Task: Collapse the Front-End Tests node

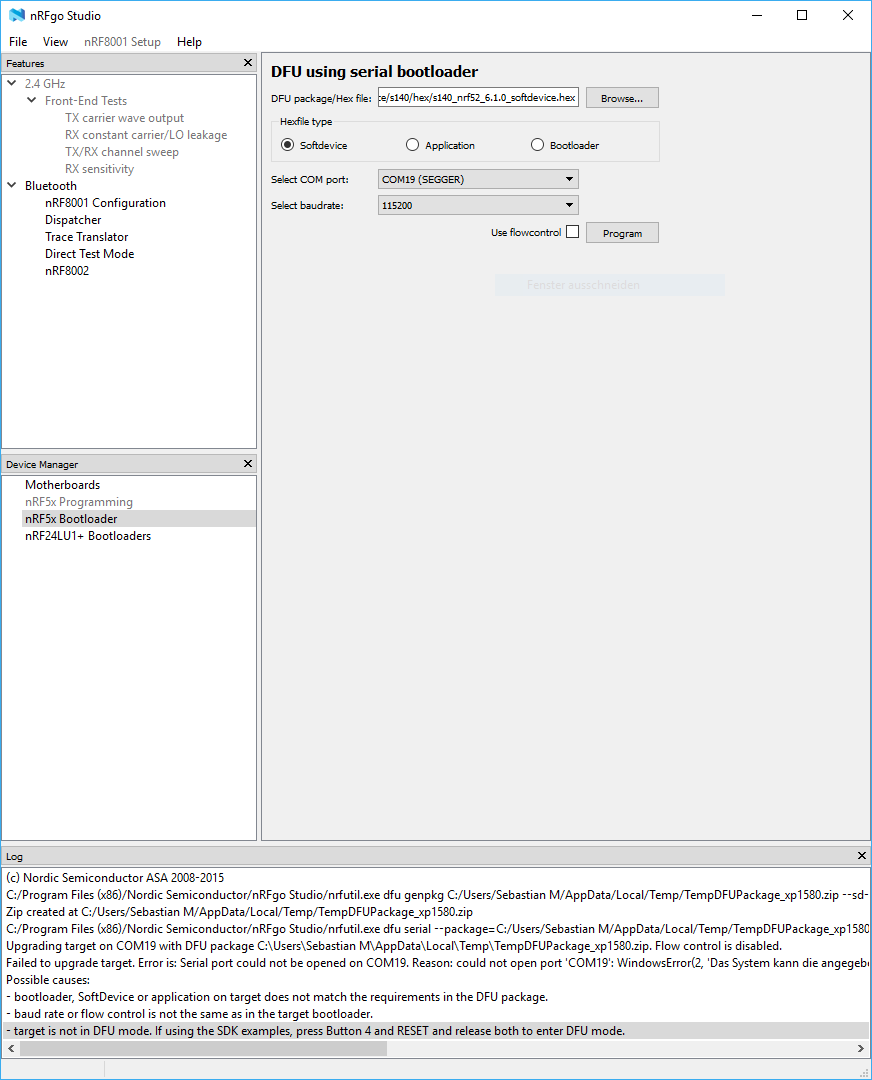Action: point(32,100)
